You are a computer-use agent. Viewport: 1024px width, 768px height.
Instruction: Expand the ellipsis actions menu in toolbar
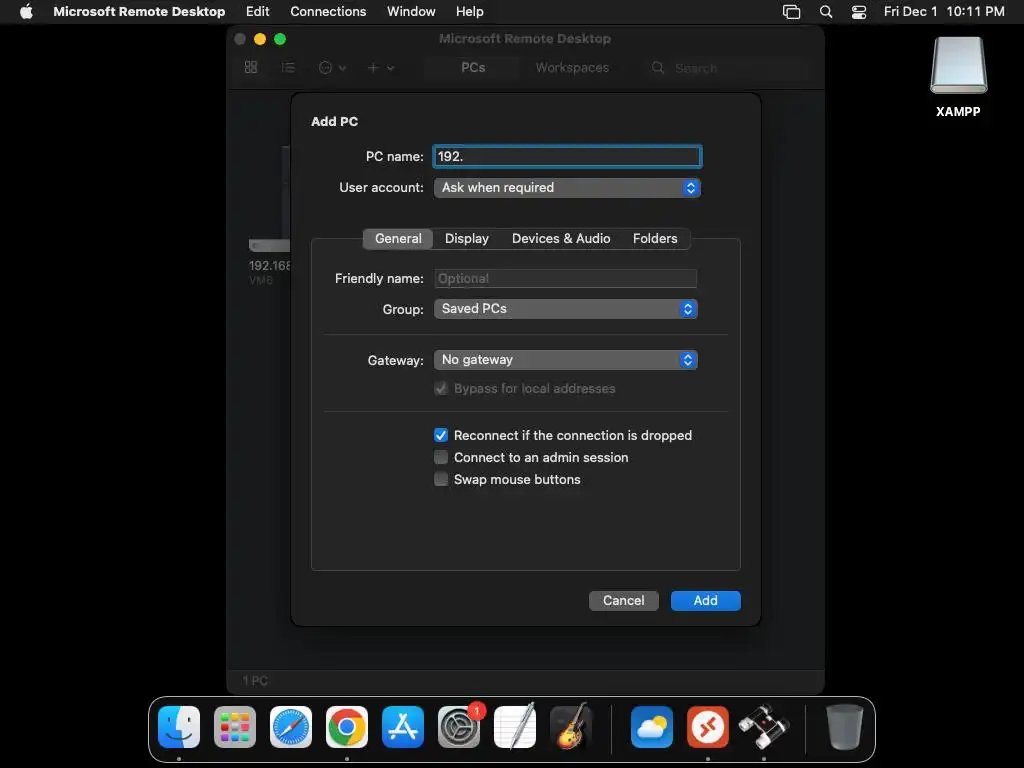[332, 67]
